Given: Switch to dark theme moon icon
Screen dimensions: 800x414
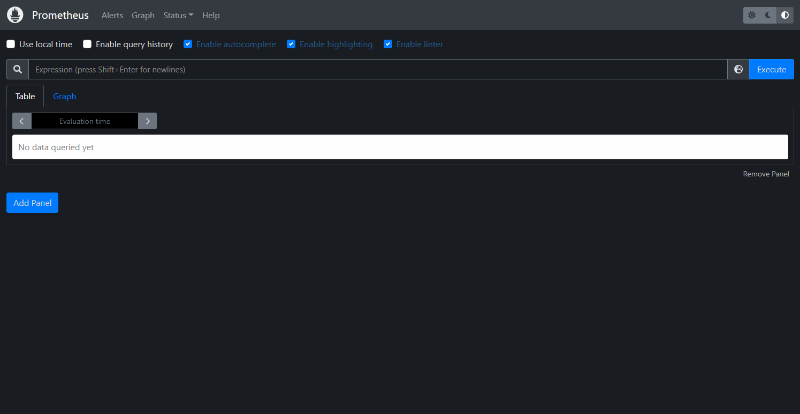Looking at the screenshot, I should point(768,15).
